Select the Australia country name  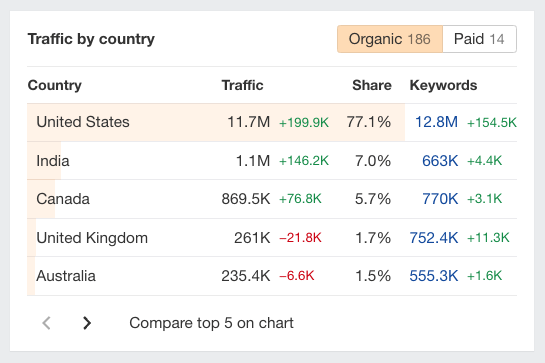pos(66,276)
